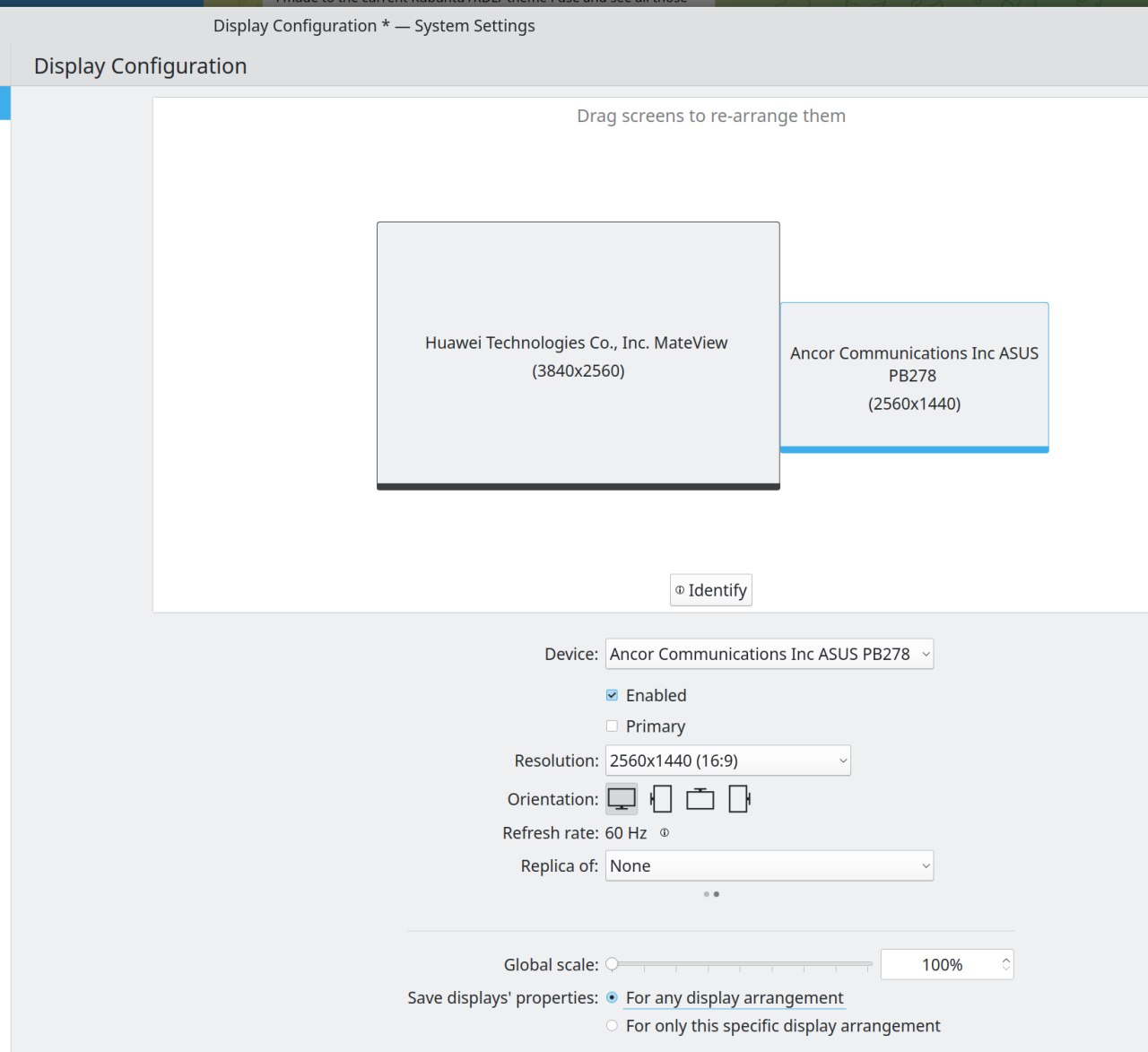Image resolution: width=1148 pixels, height=1052 pixels.
Task: Click the 100% global scale input field
Action: 940,965
